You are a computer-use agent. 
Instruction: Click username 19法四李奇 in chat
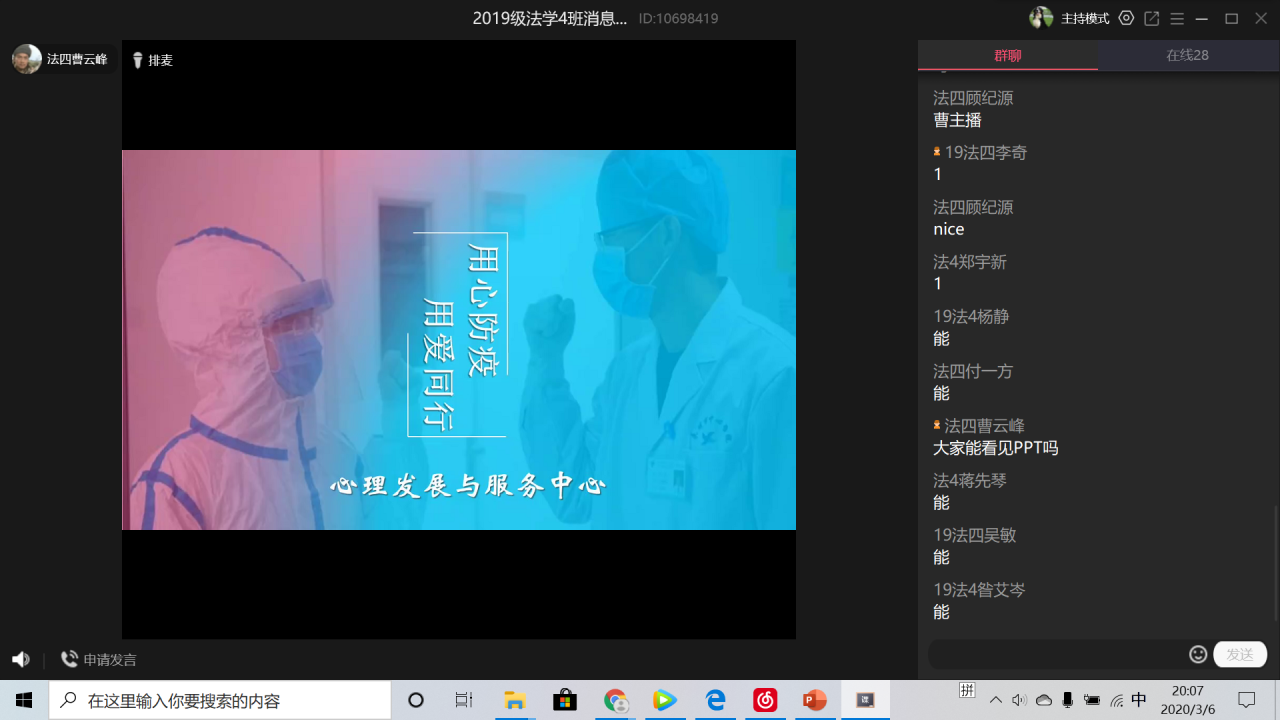(x=986, y=153)
